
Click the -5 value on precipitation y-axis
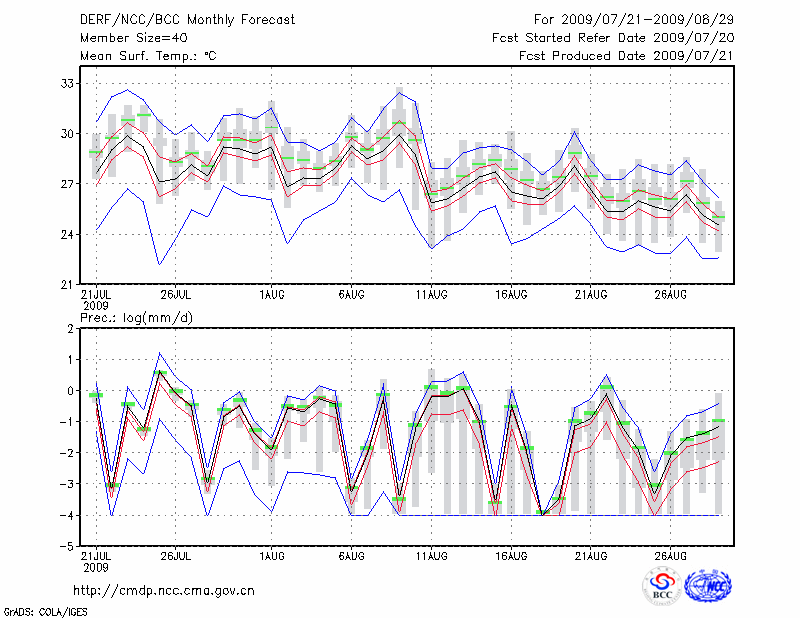(66, 546)
